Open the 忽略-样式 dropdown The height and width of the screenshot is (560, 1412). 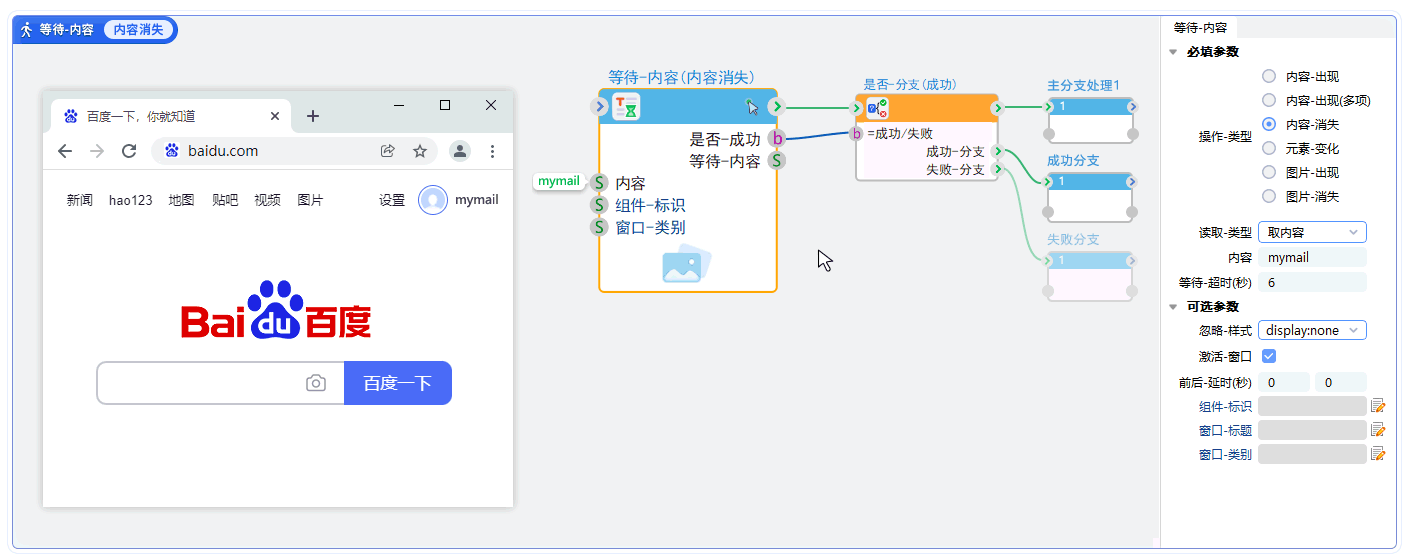click(1311, 330)
